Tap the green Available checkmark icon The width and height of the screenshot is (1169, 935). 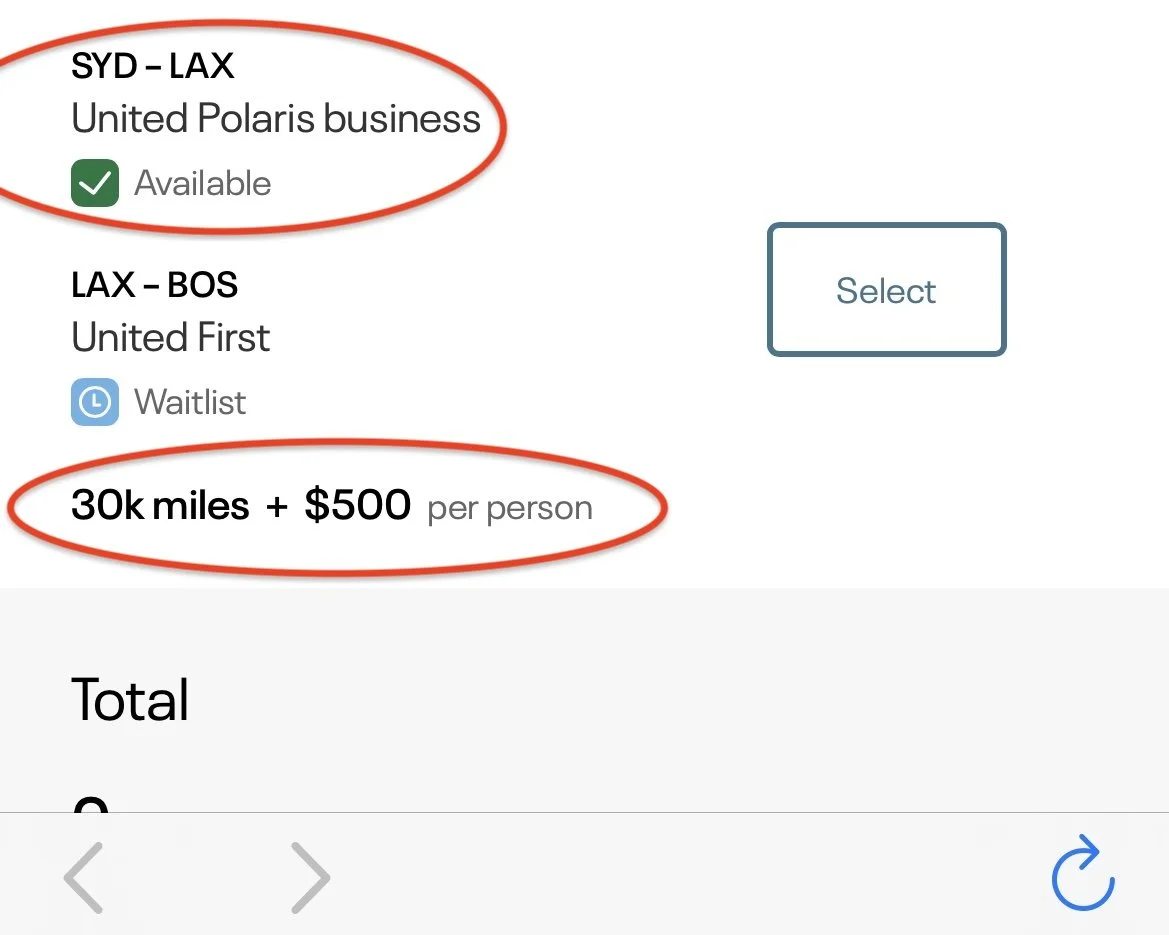[x=95, y=183]
